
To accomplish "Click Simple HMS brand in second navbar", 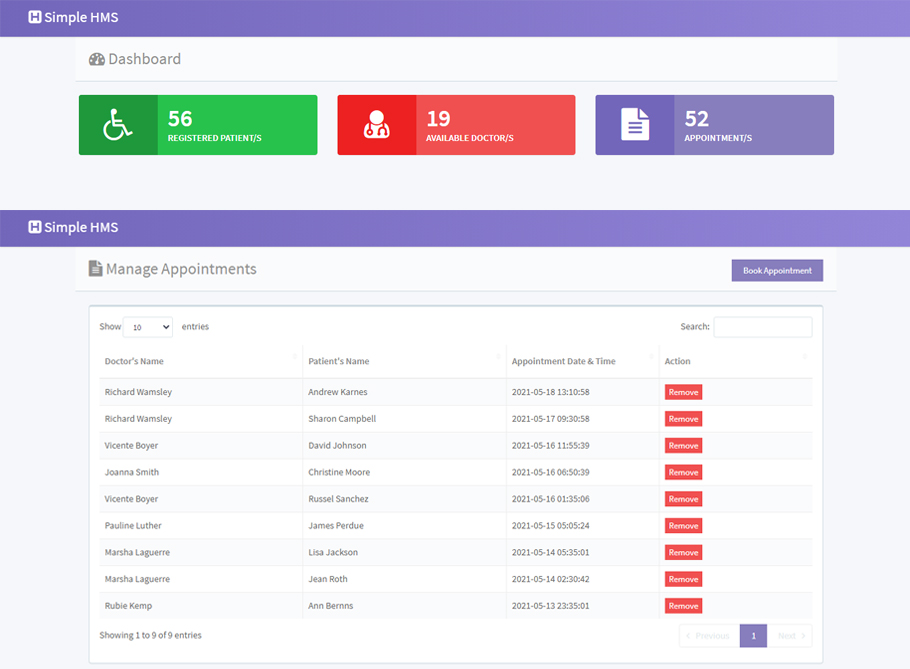I will click(73, 227).
